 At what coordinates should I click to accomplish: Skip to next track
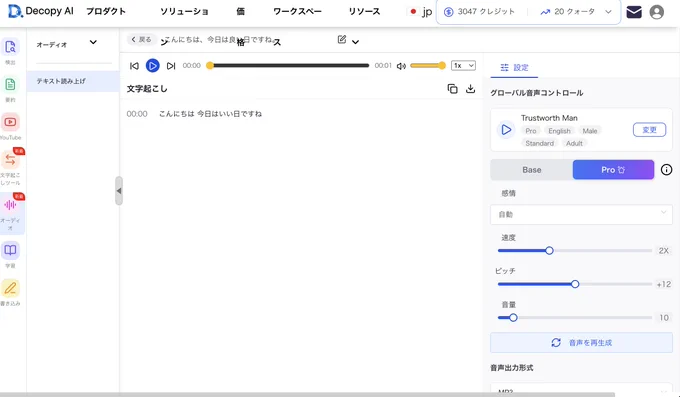[x=171, y=66]
